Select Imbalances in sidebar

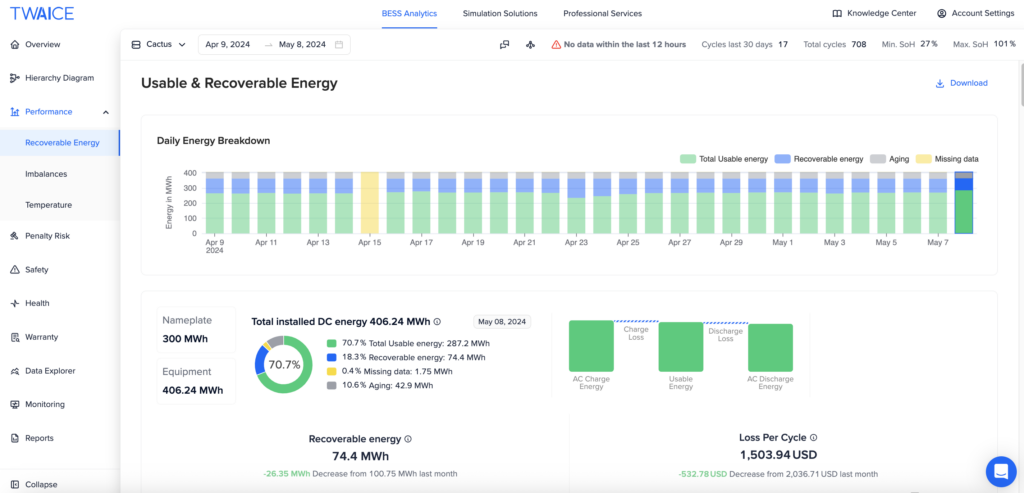point(46,174)
